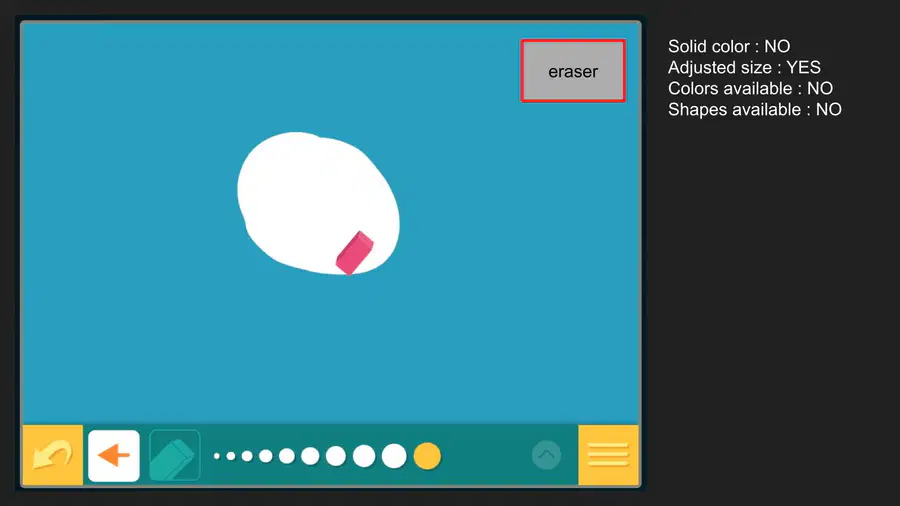Open the yellow hamburger menu
The height and width of the screenshot is (506, 900).
tap(608, 456)
